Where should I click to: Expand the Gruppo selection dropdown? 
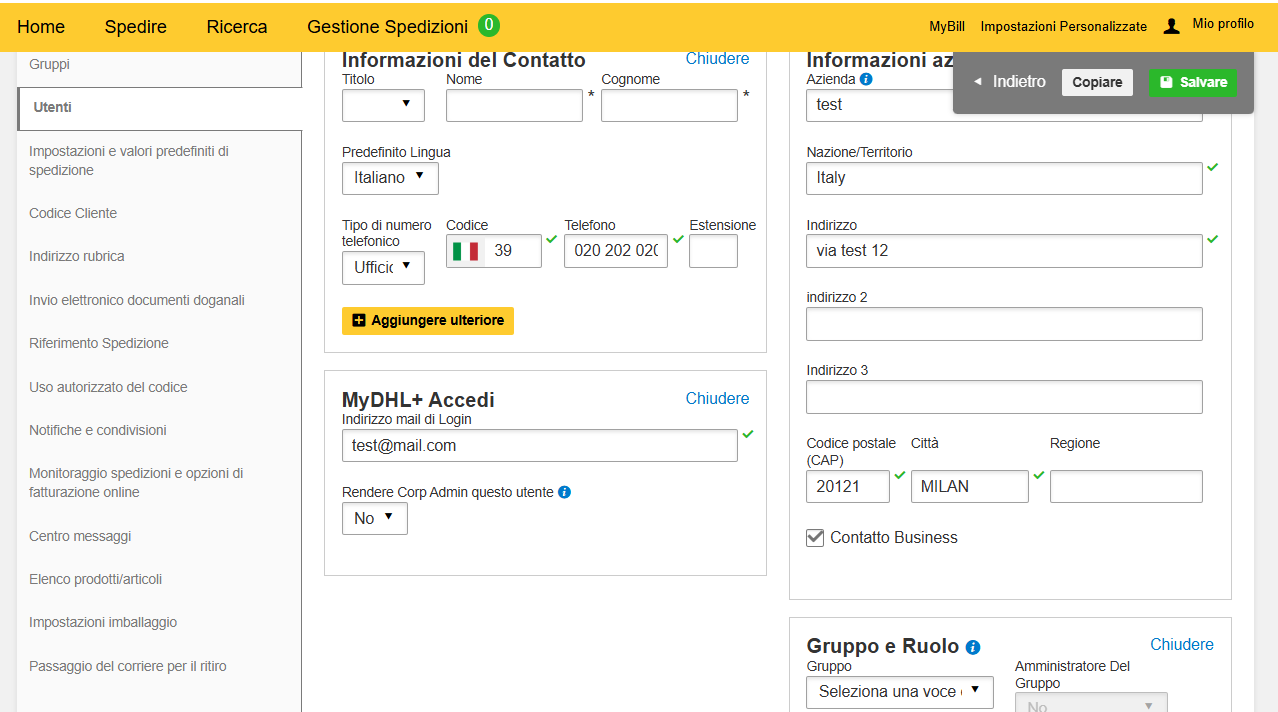pos(899,691)
